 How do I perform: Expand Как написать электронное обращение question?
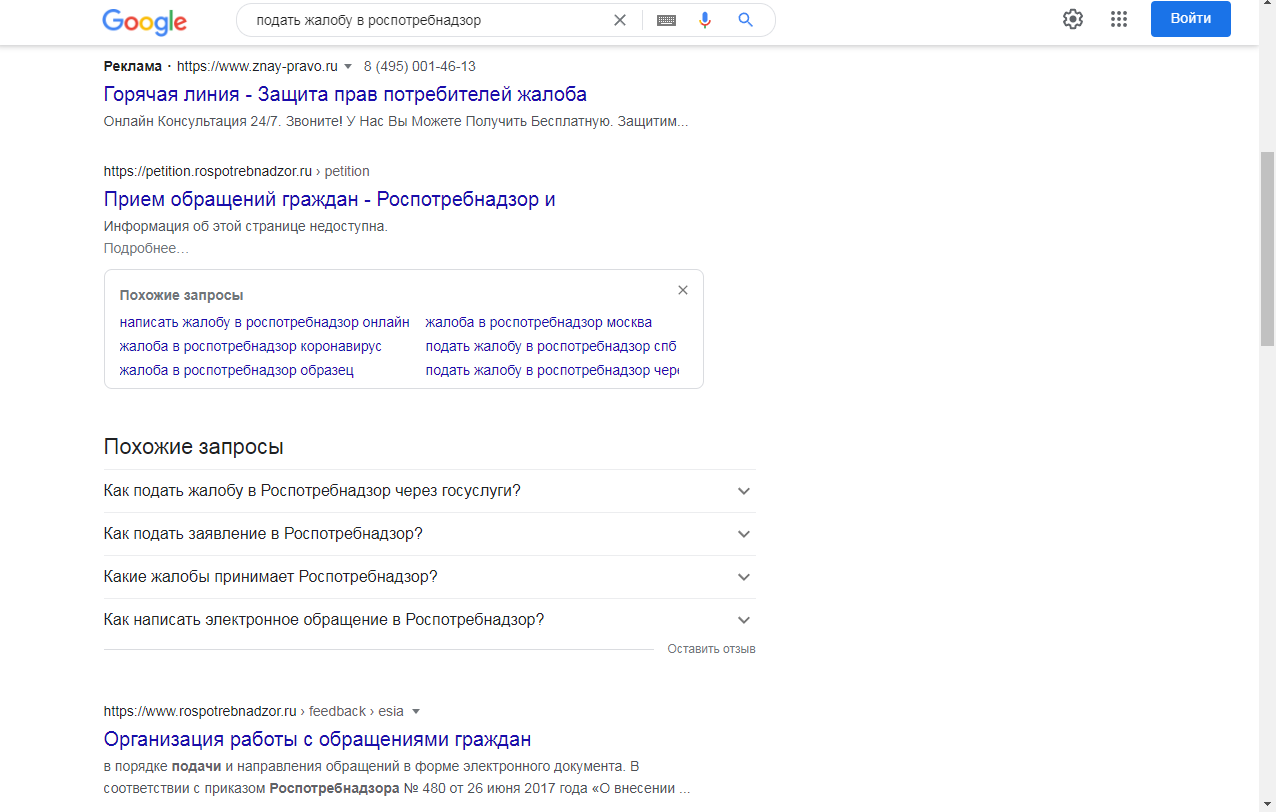coord(430,620)
